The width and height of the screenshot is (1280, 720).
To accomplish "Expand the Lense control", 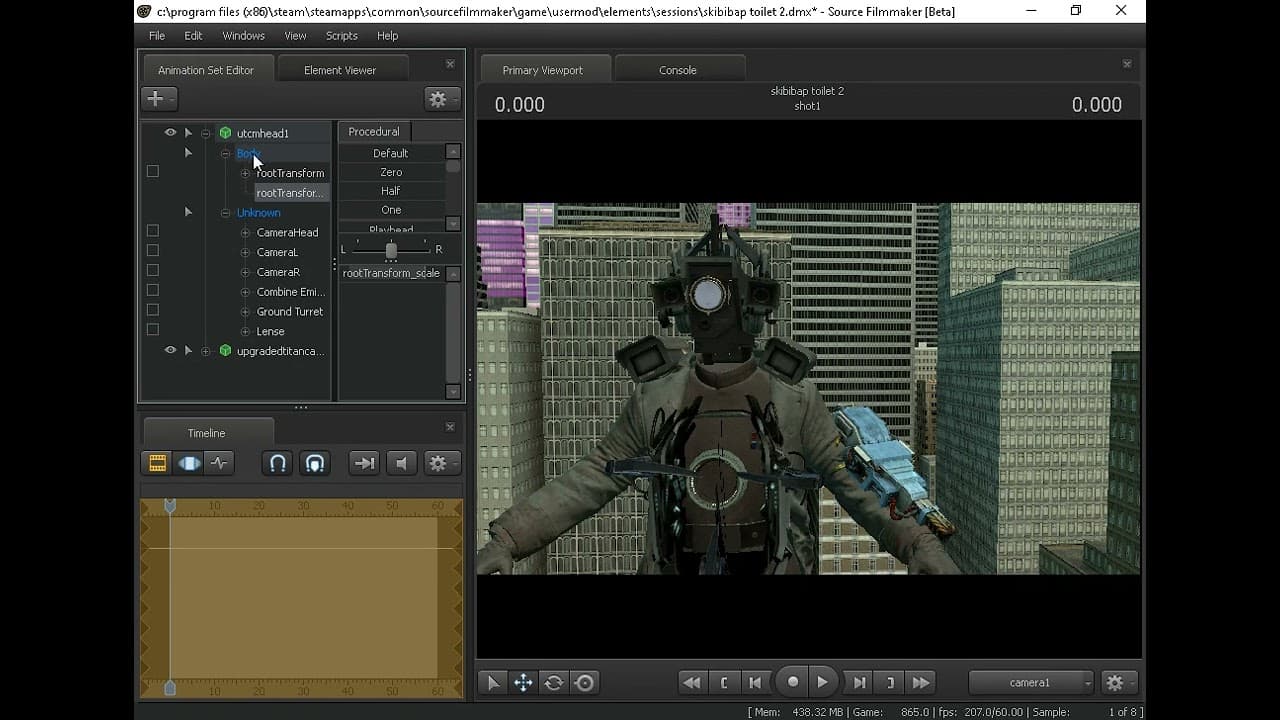I will pos(246,332).
